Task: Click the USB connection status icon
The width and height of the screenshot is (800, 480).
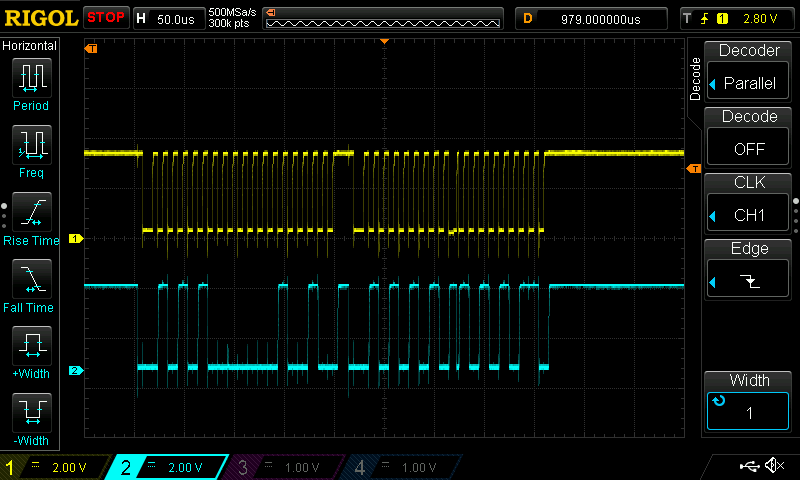Action: [749, 465]
